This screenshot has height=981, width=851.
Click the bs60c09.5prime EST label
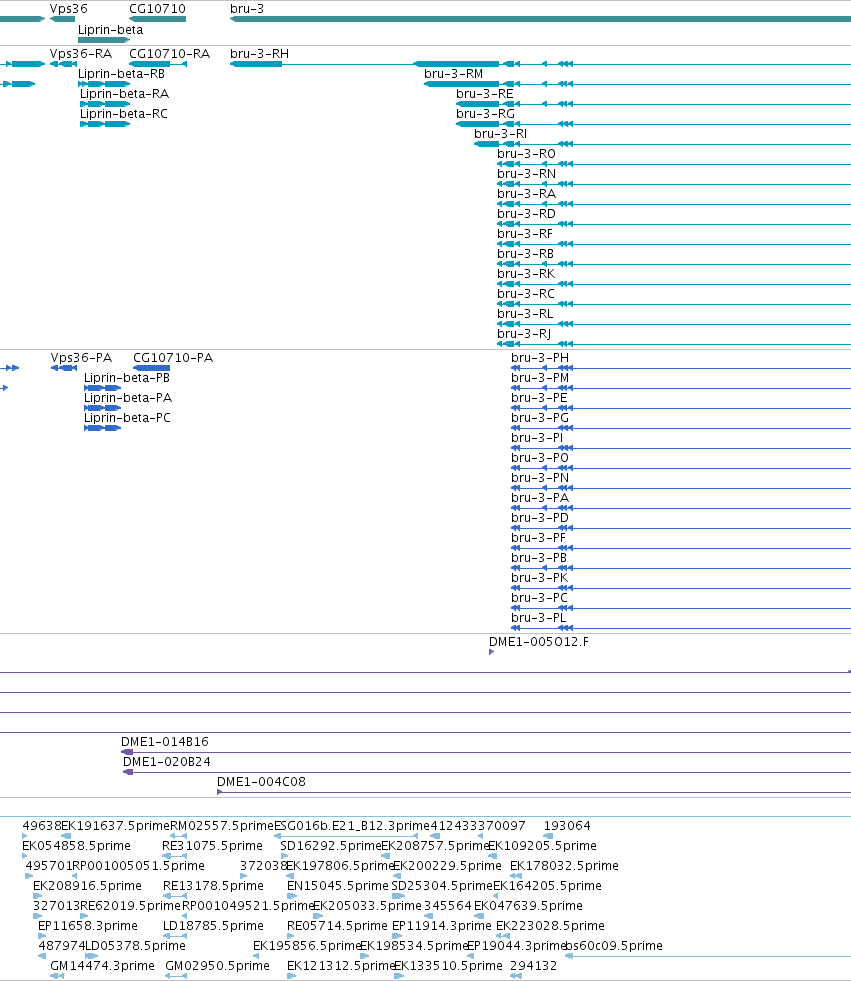[x=614, y=946]
